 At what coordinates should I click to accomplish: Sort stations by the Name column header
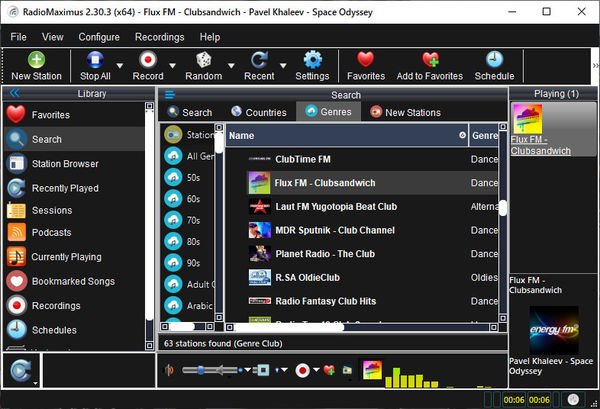tap(347, 135)
